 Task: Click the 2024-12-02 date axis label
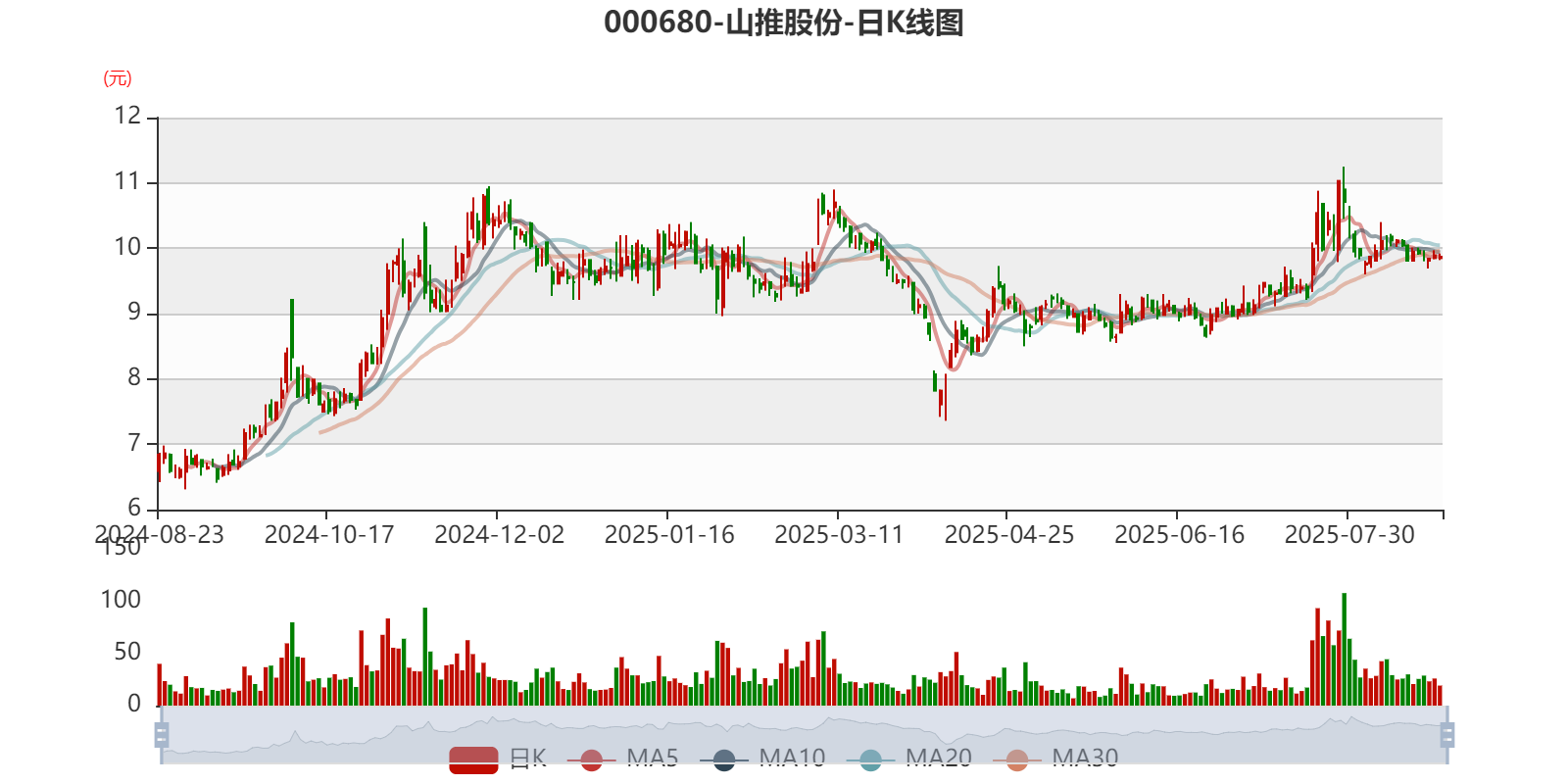500,535
